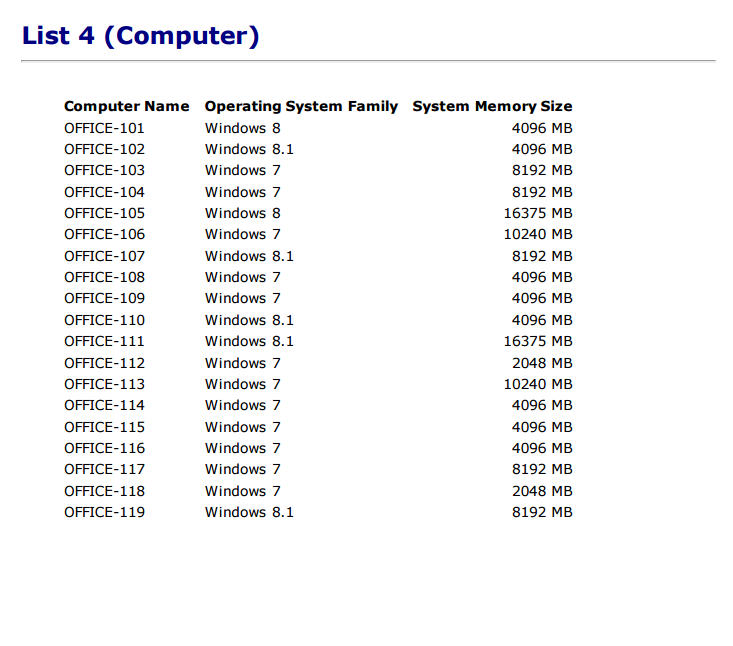The image size is (733, 646).
Task: Click 8192 MB in the OFFICE-119 row
Action: click(542, 512)
